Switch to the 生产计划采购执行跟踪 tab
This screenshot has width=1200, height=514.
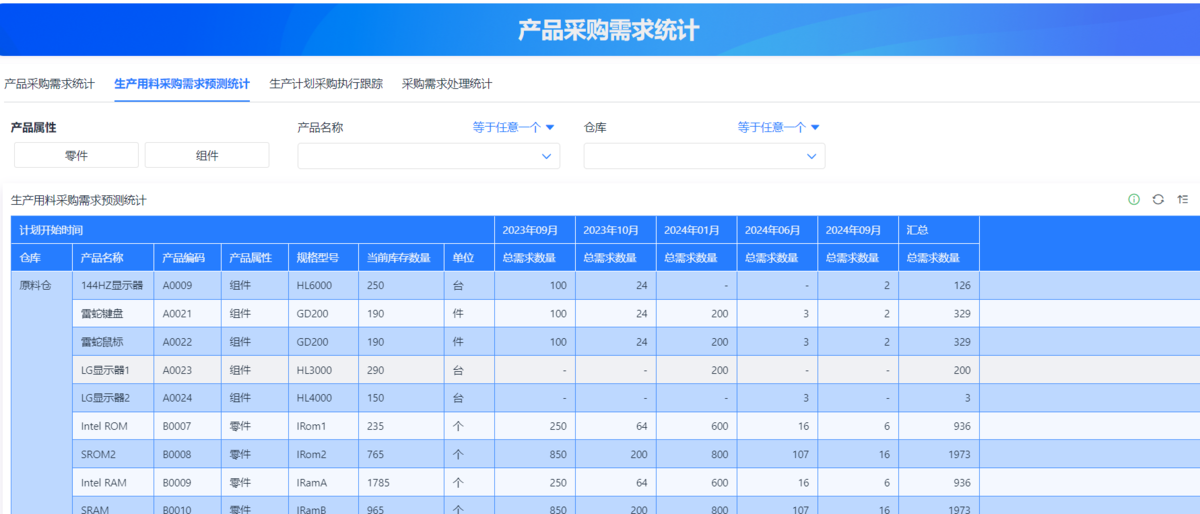point(326,84)
